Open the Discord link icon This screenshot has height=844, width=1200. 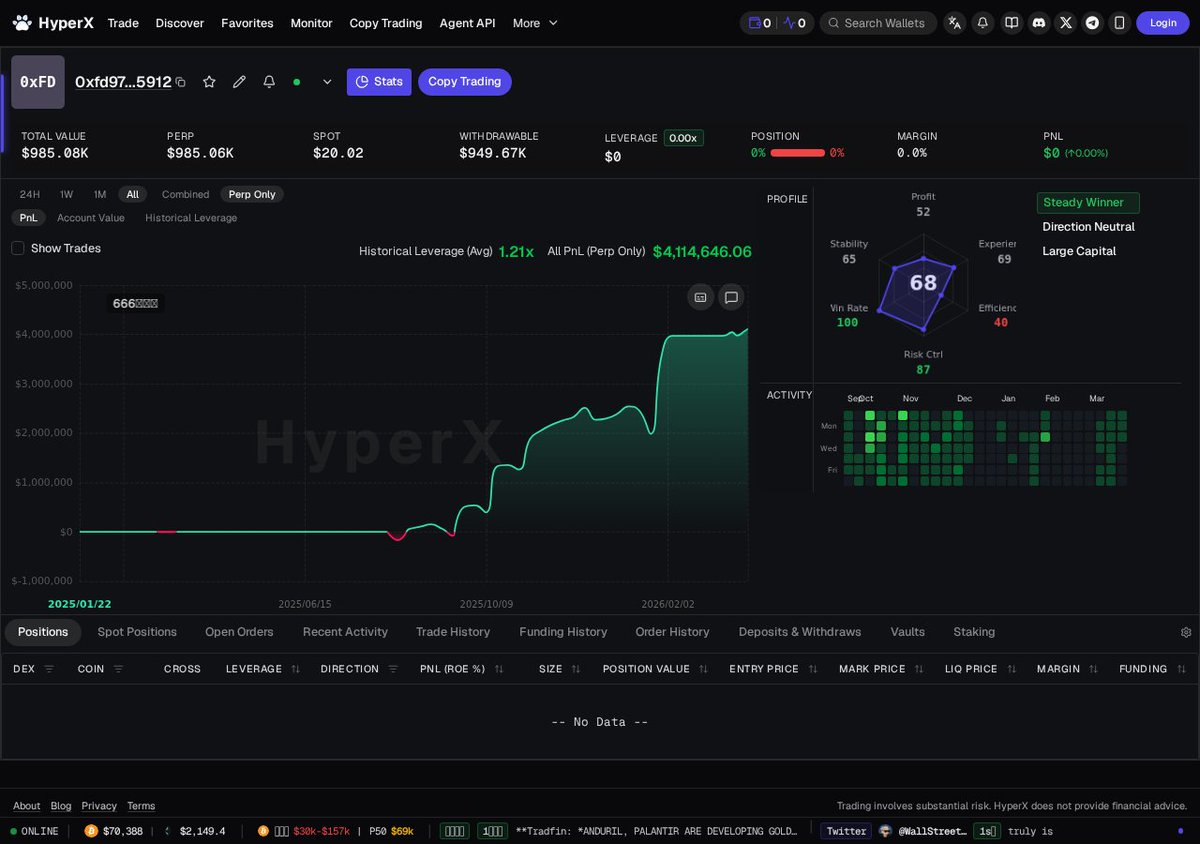[1039, 23]
